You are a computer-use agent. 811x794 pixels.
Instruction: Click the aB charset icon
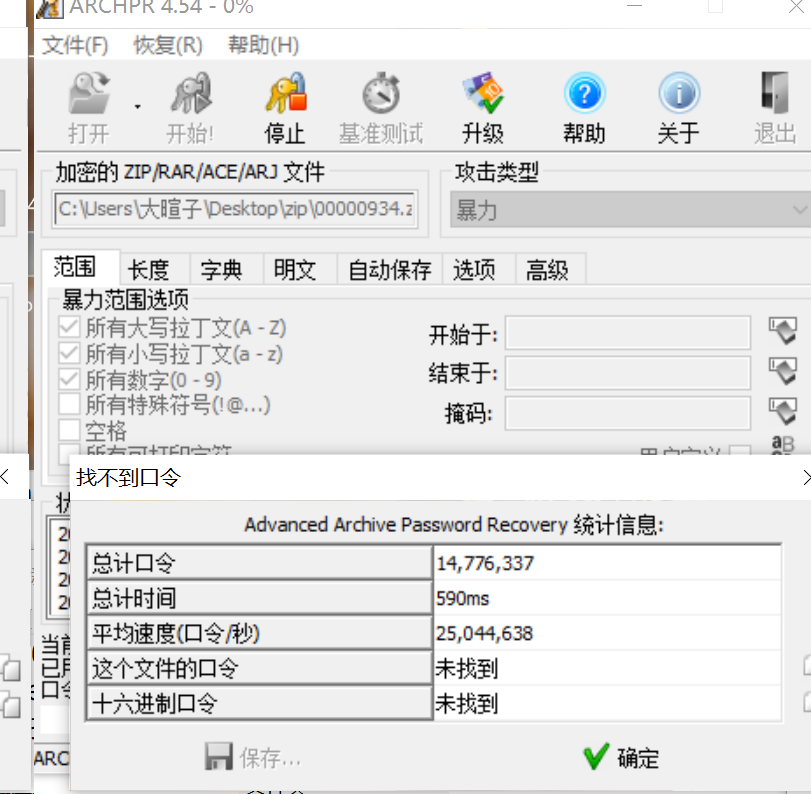pyautogui.click(x=783, y=445)
